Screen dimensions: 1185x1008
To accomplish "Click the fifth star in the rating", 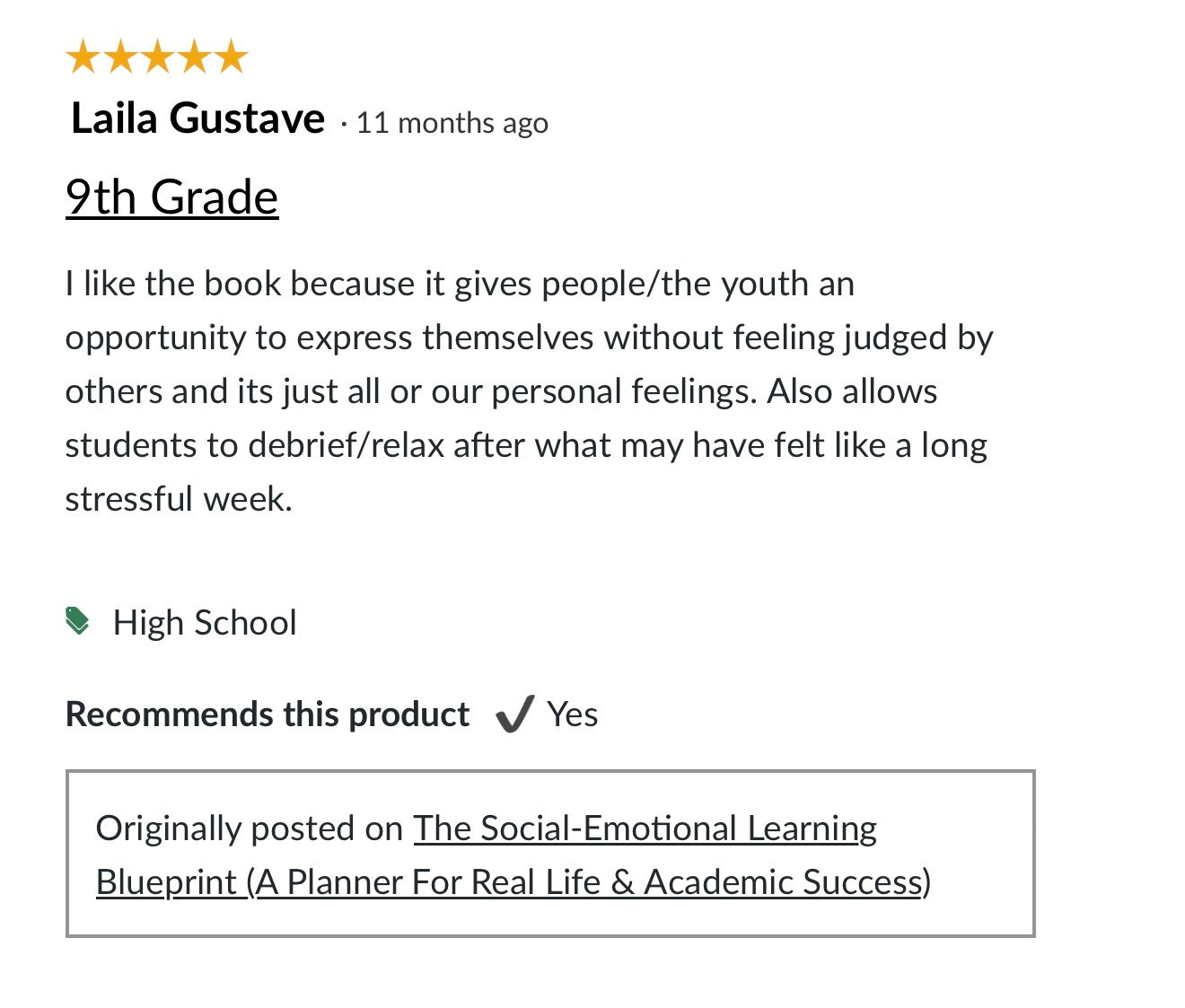I will point(231,57).
